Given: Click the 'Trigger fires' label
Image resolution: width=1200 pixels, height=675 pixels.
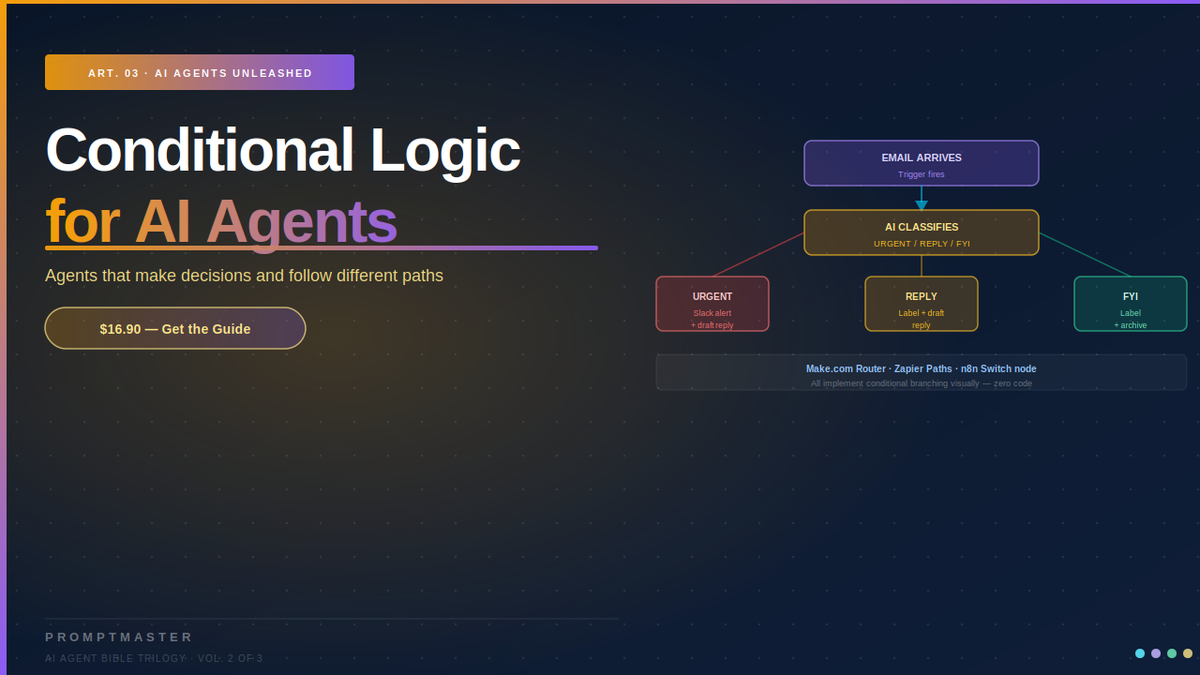Looking at the screenshot, I should click(921, 174).
